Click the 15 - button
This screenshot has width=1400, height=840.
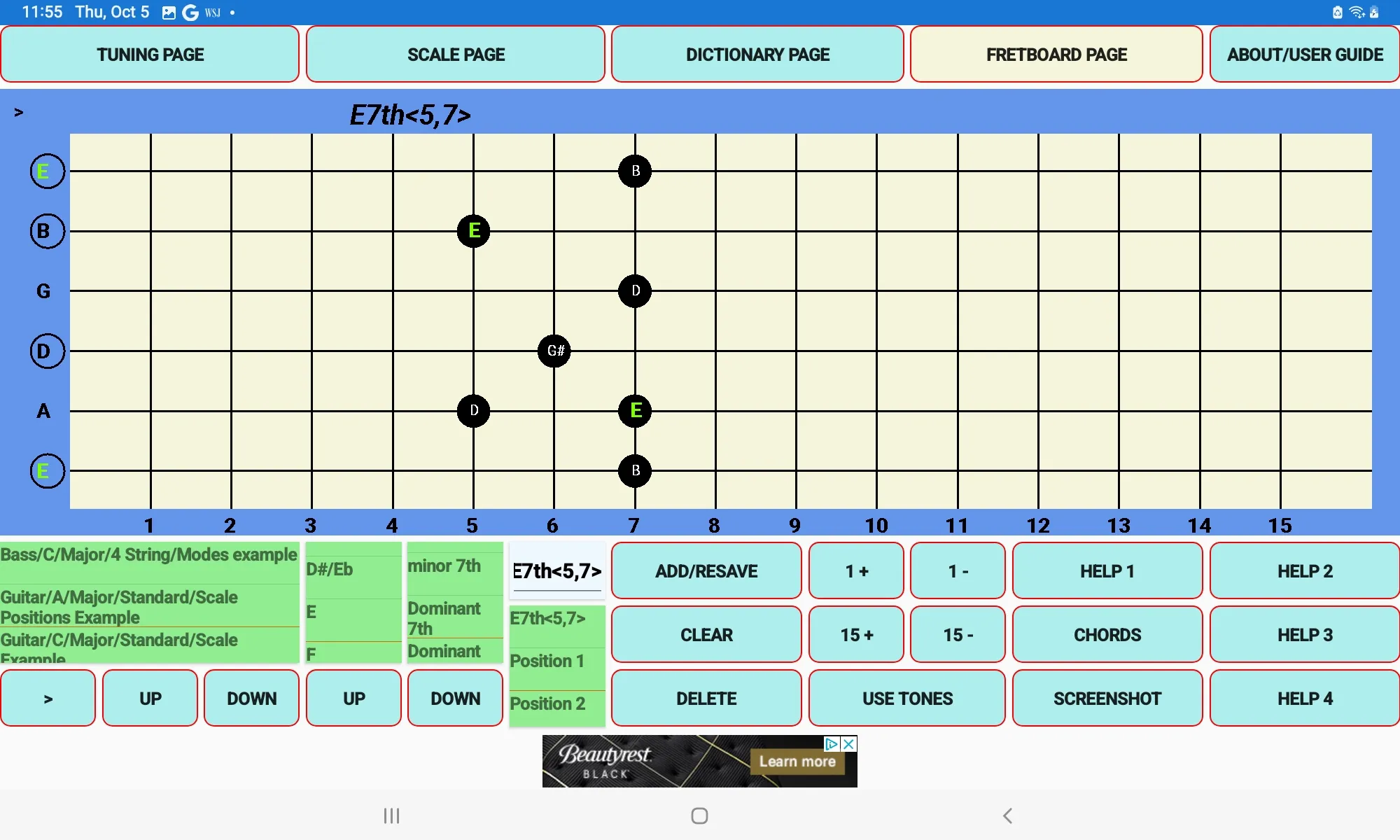tap(958, 634)
